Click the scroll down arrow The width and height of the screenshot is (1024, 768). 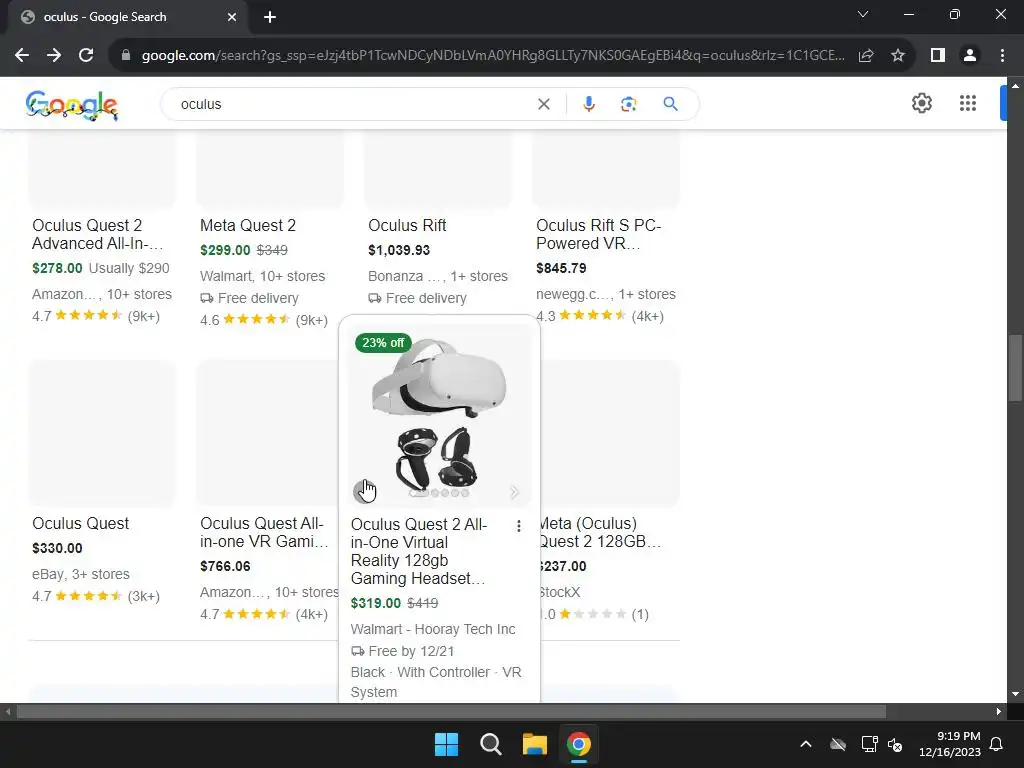click(x=1015, y=694)
